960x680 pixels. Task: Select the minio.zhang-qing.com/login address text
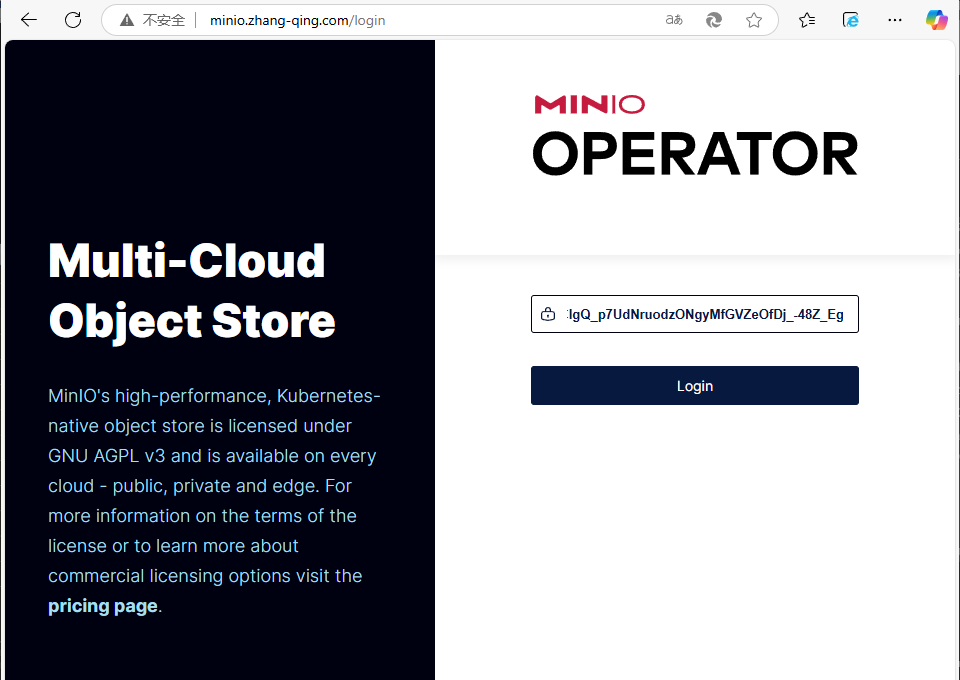(298, 20)
